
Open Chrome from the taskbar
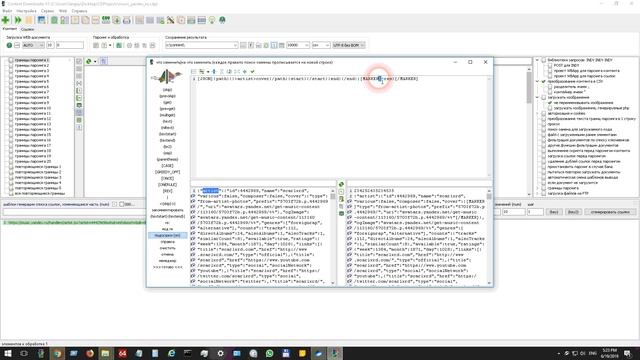(x=57, y=353)
